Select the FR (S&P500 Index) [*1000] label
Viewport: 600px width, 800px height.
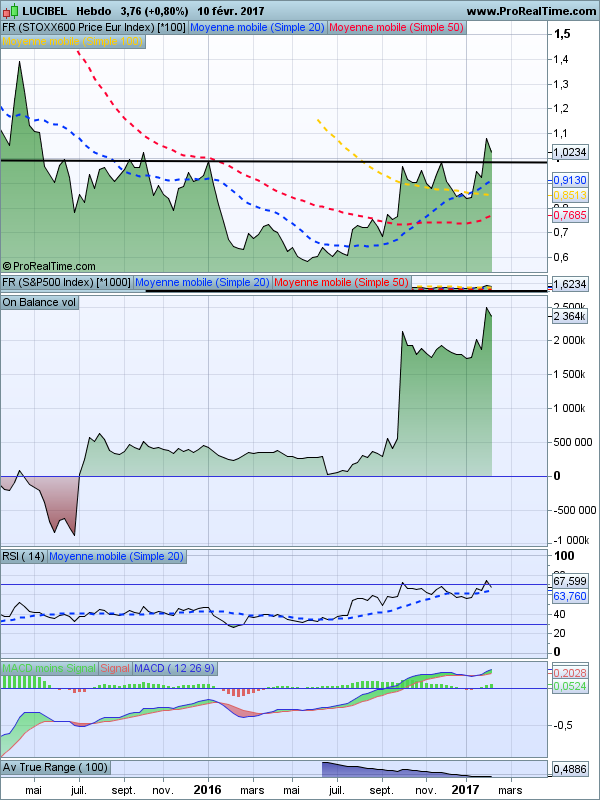point(67,282)
